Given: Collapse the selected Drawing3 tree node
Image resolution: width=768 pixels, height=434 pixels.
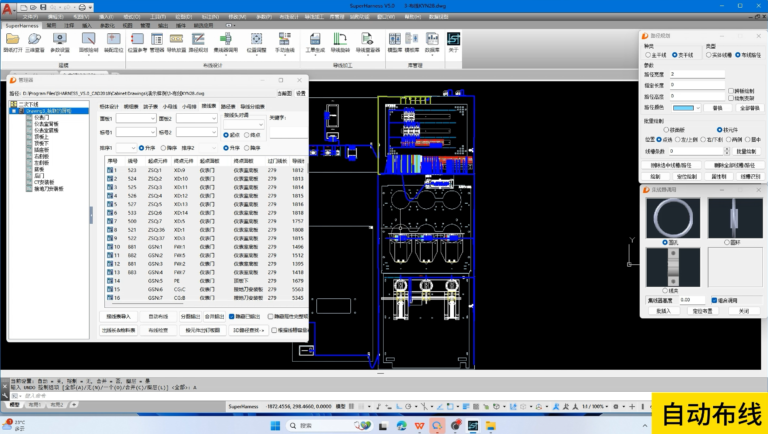Looking at the screenshot, I should 14,111.
